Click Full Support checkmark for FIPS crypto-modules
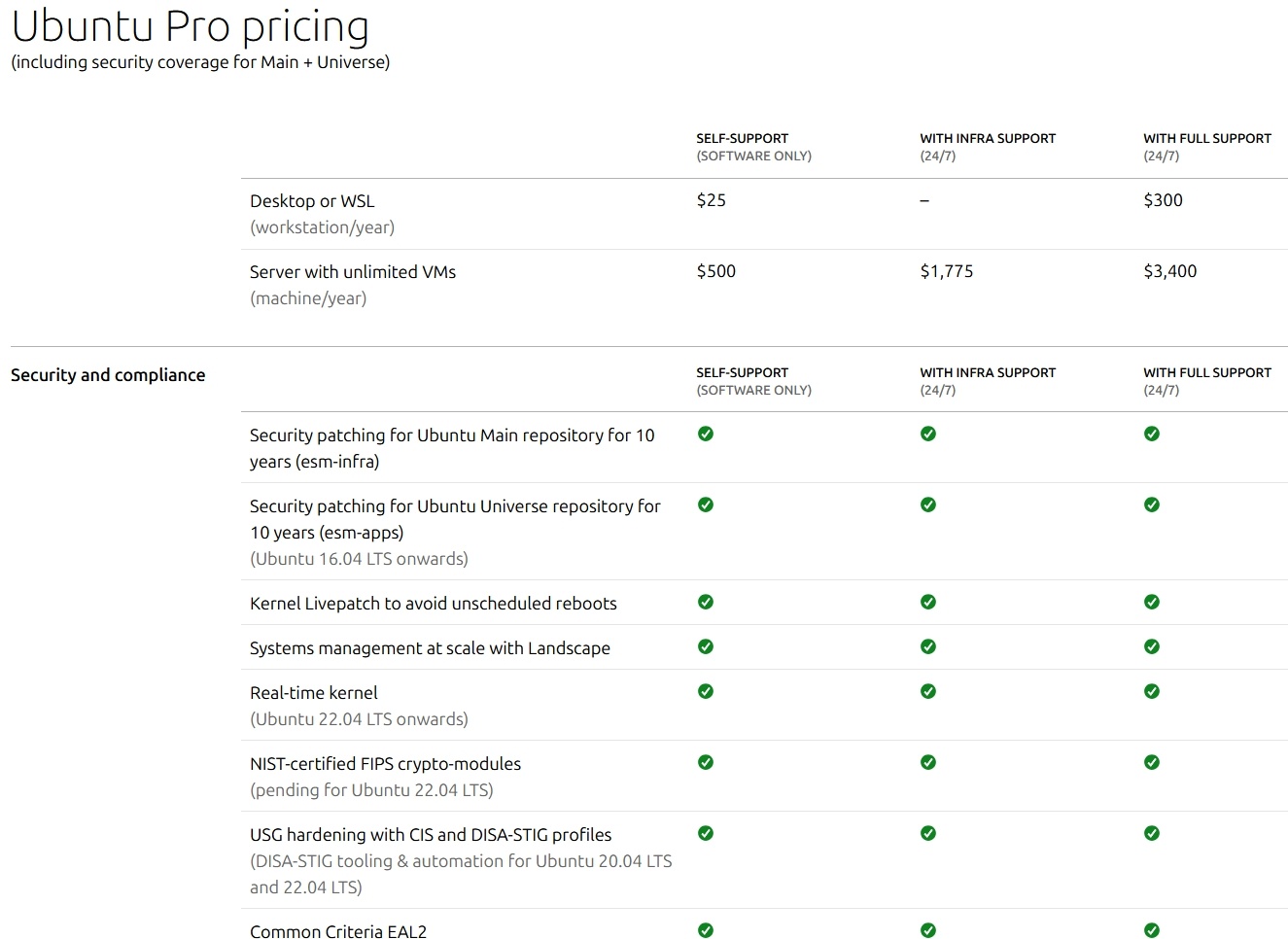The width and height of the screenshot is (1288, 939). click(x=1152, y=762)
